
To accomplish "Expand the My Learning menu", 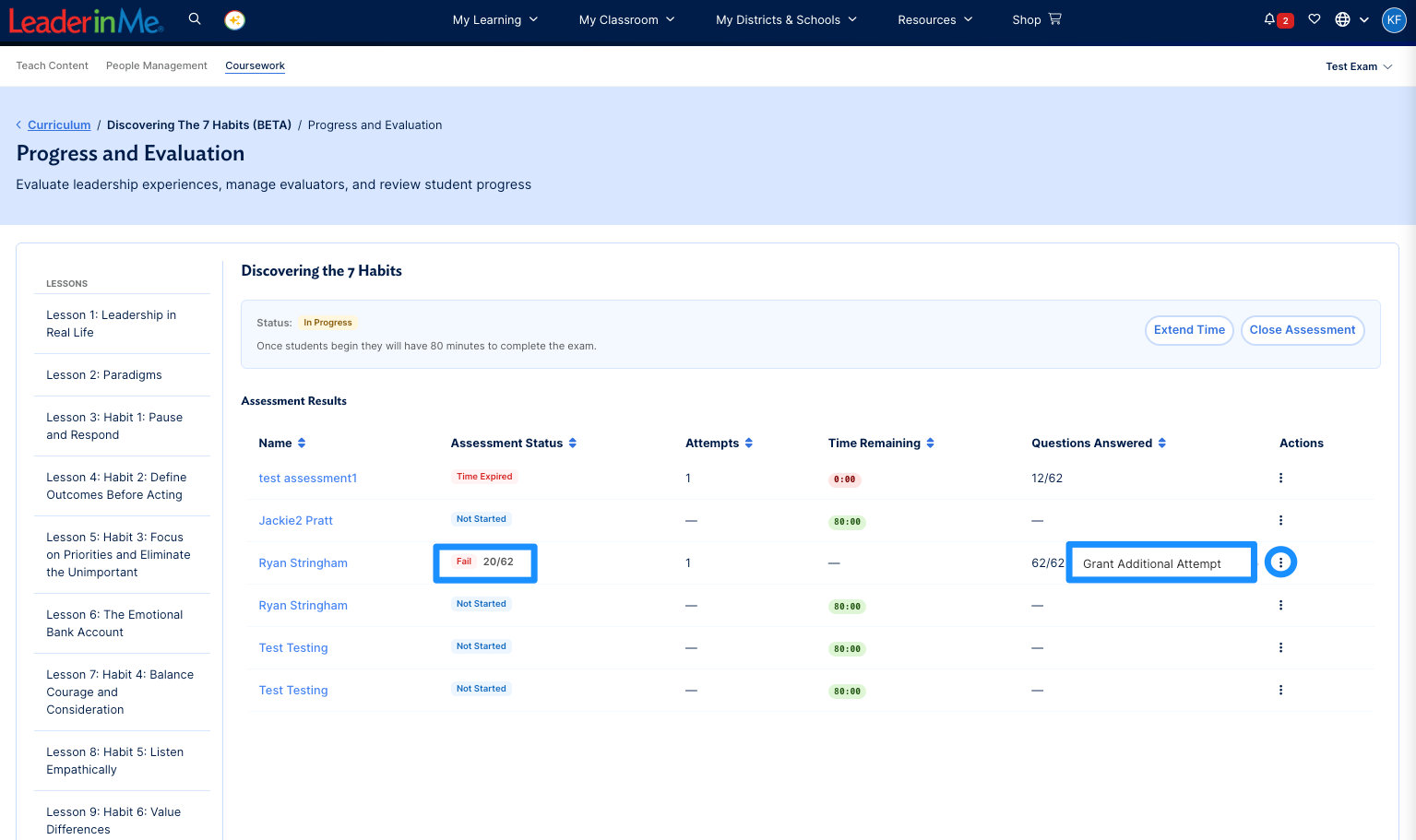I will pos(495,19).
